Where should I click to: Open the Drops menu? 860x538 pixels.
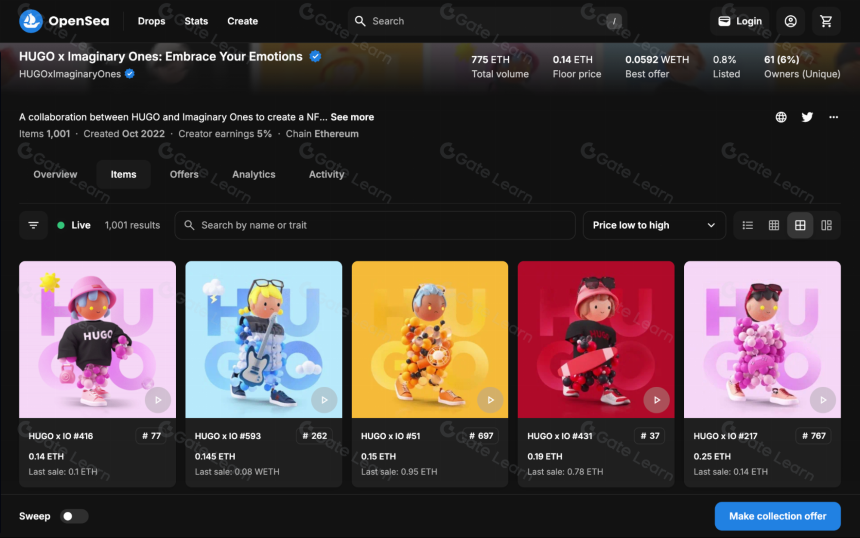click(151, 21)
